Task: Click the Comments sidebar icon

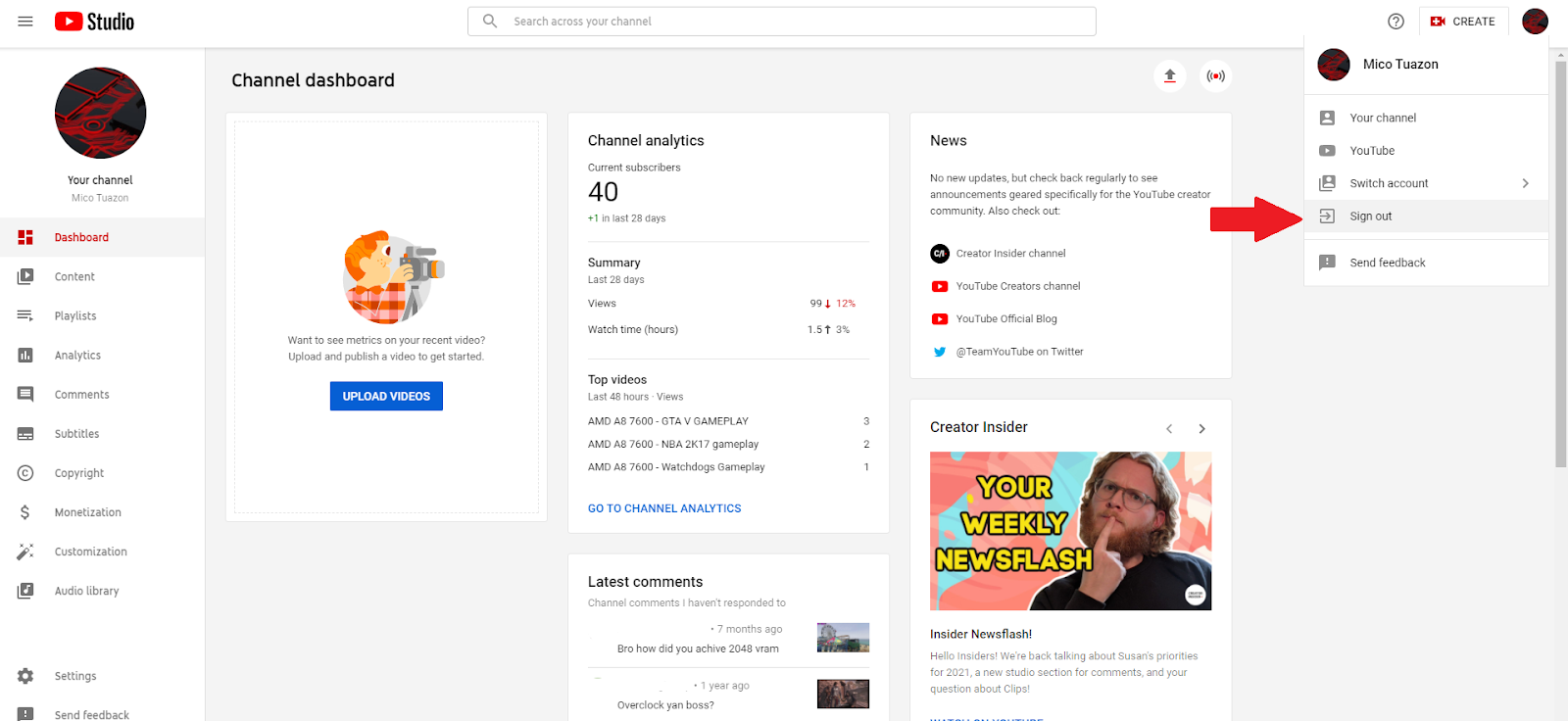Action: tap(25, 395)
